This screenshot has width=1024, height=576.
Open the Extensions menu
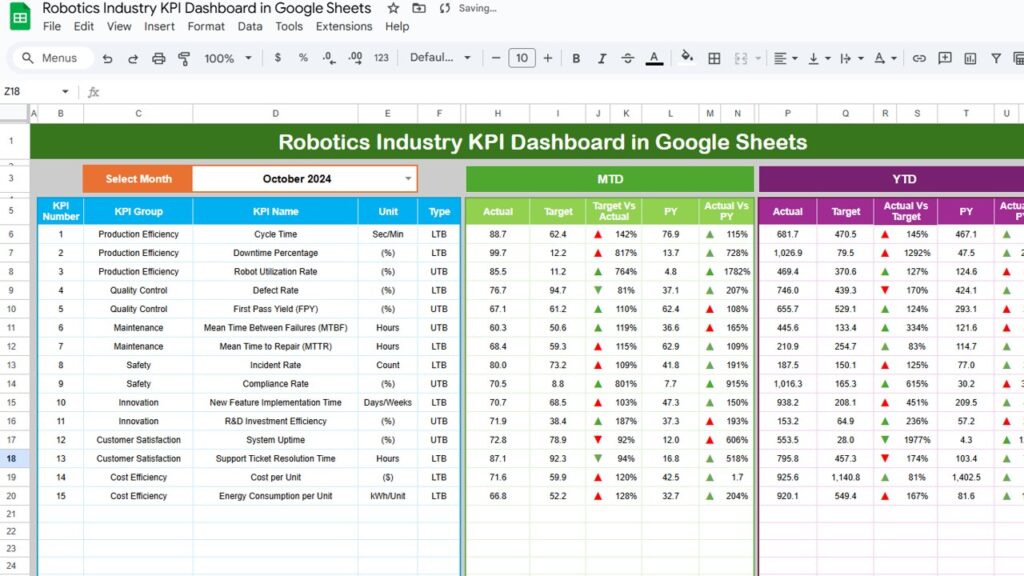pos(344,26)
